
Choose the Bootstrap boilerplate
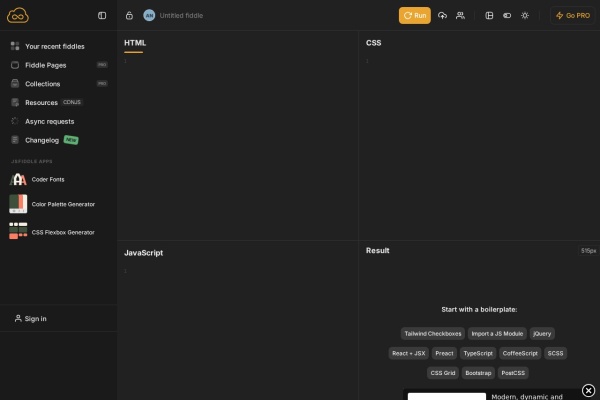pyautogui.click(x=478, y=373)
